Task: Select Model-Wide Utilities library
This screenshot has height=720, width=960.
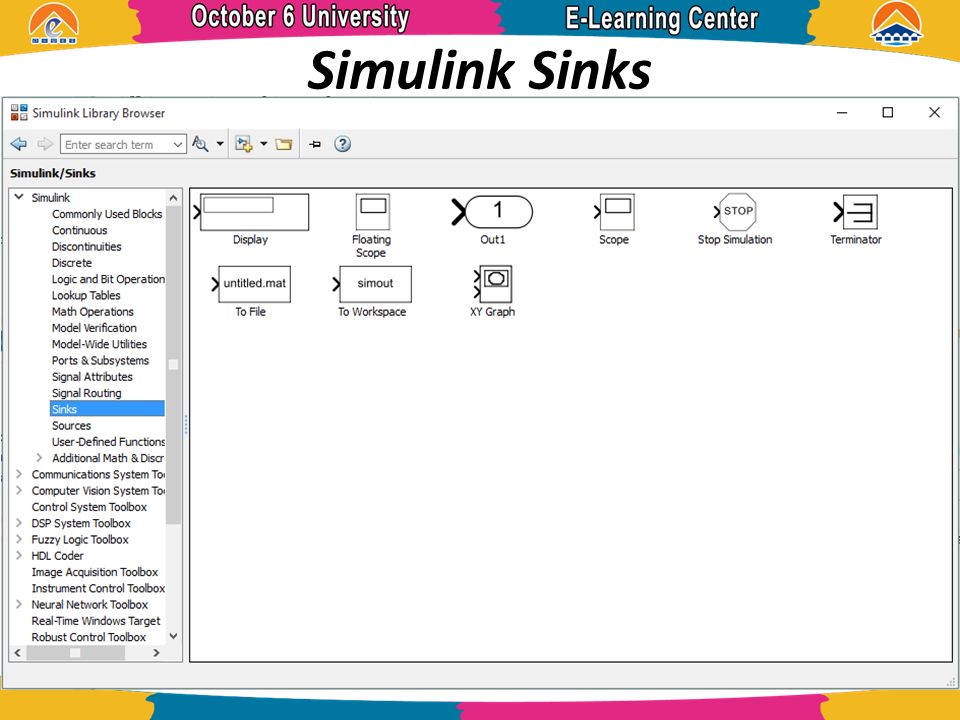Action: (x=99, y=344)
